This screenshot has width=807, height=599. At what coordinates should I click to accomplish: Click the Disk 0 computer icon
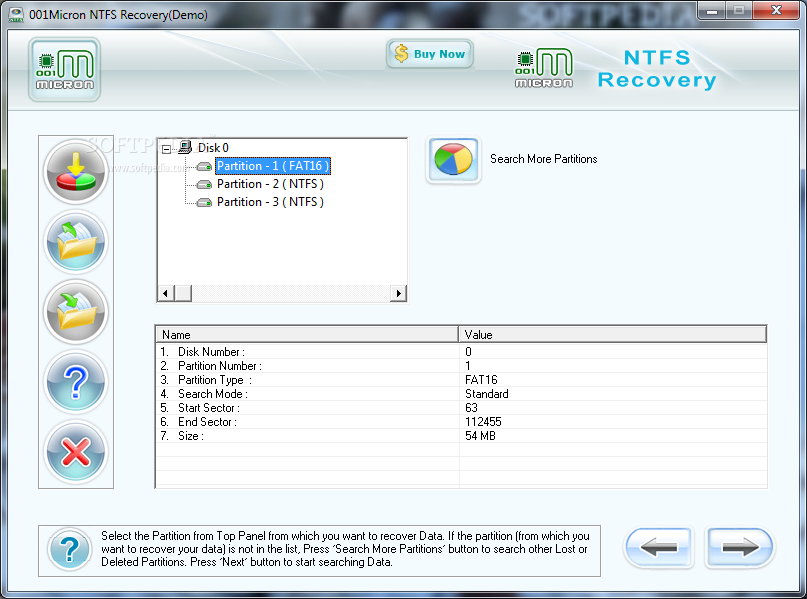[185, 148]
